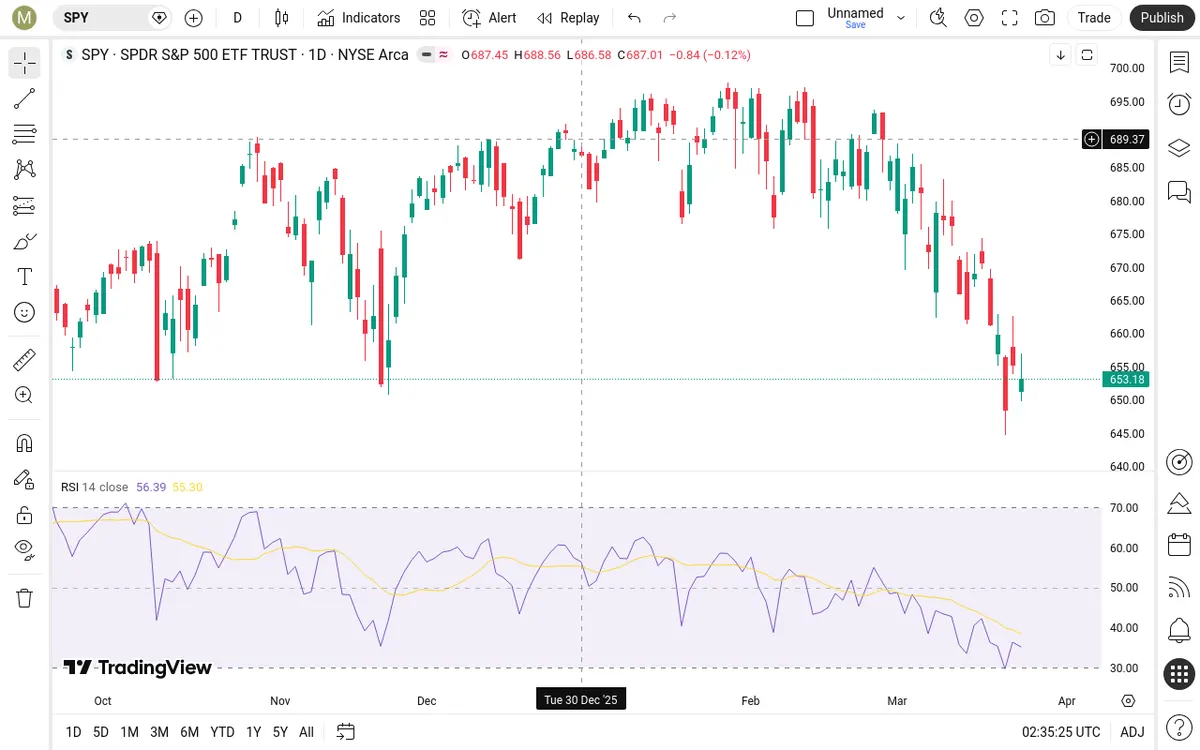Publish the chart idea
This screenshot has width=1200, height=750.
[x=1162, y=17]
